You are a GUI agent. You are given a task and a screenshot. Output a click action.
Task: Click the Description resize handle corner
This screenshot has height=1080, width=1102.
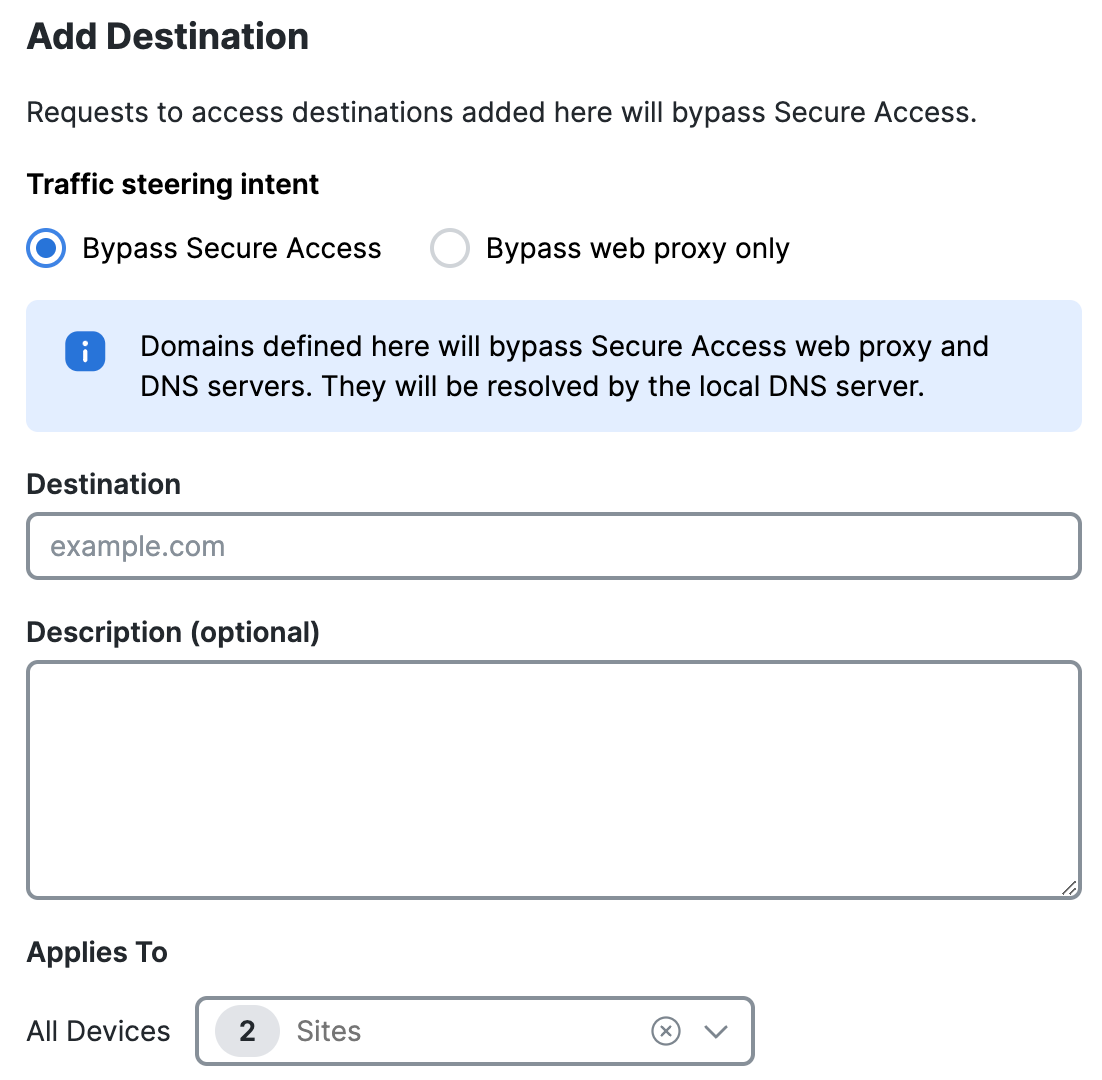1069,887
